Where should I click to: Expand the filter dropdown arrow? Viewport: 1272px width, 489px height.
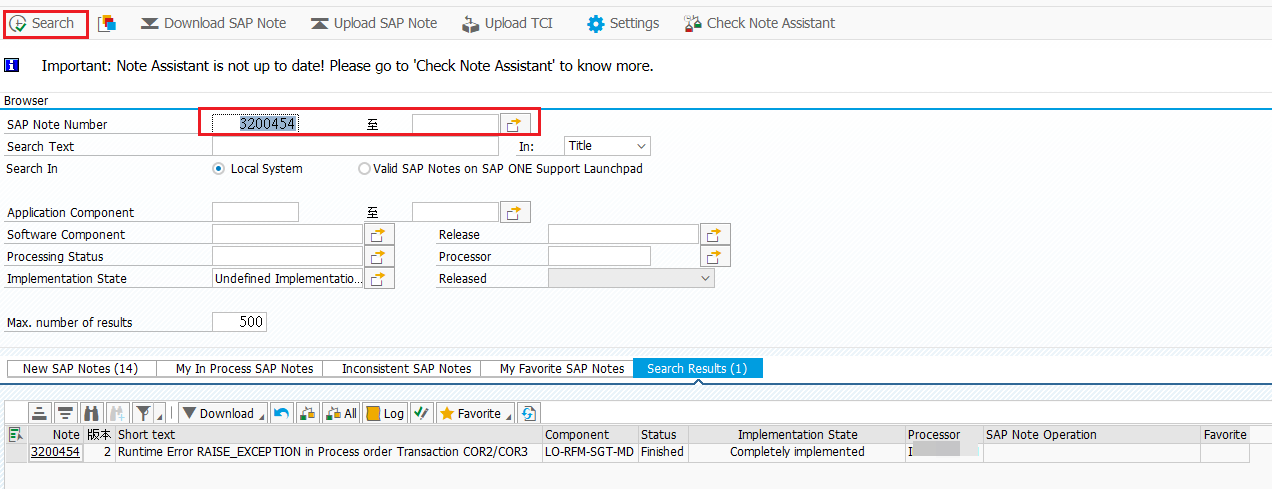[160, 414]
